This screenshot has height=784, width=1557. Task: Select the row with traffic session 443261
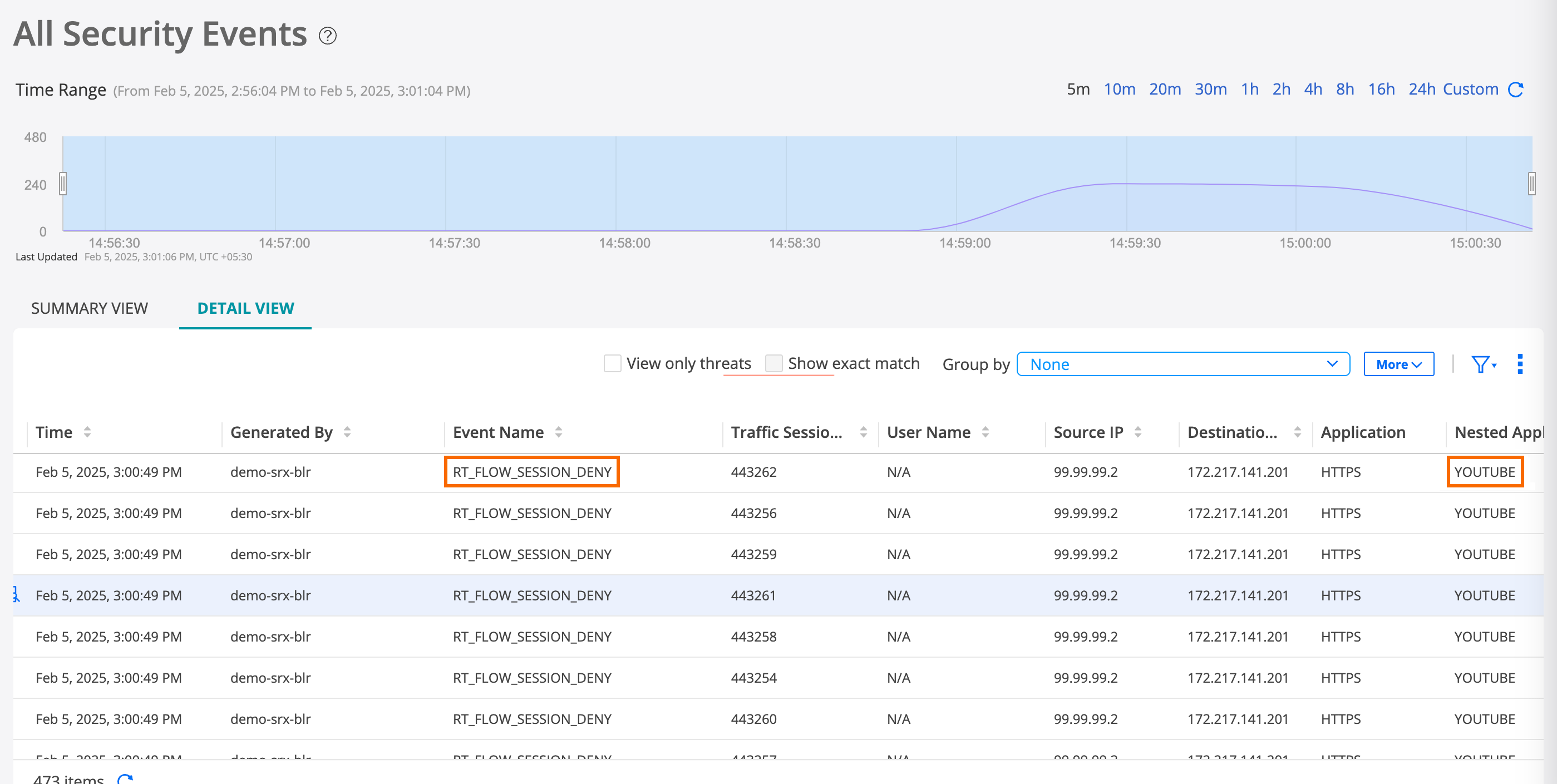[x=752, y=595]
